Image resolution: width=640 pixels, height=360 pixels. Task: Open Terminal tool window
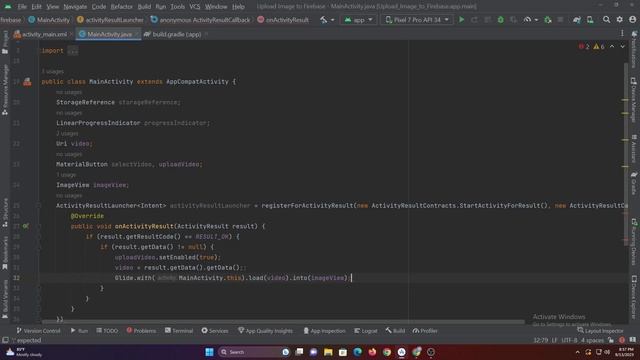pyautogui.click(x=179, y=331)
